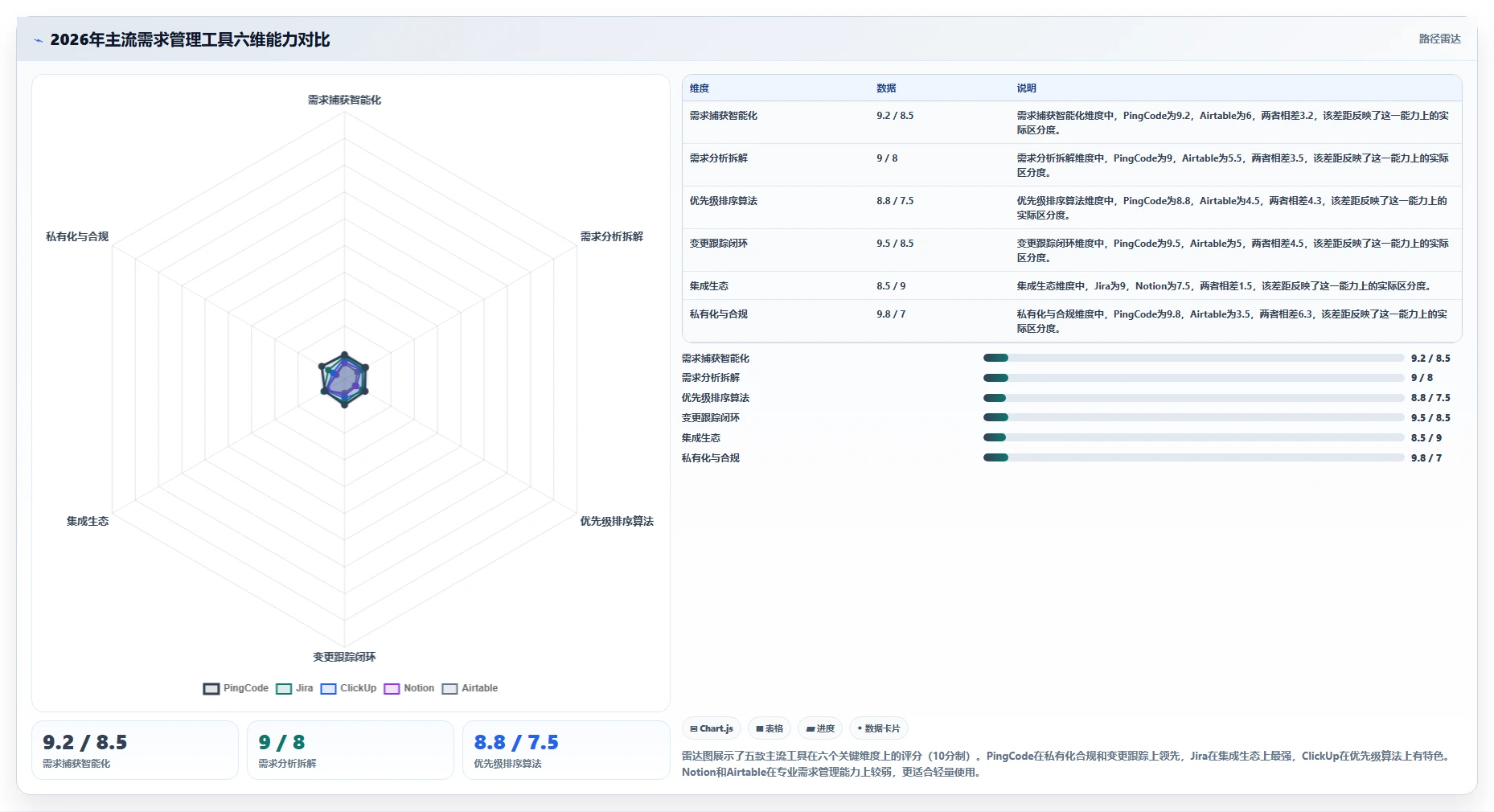Click radar axis label 集成生态
Viewport: 1494px width, 812px height.
(88, 521)
